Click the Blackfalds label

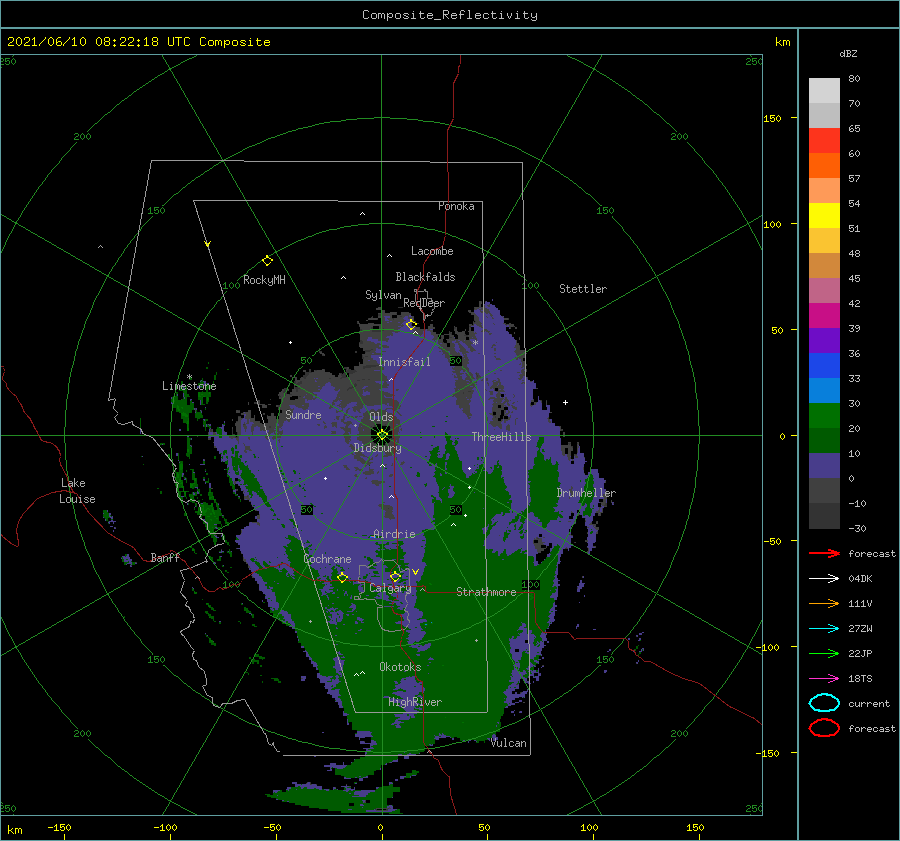point(425,277)
